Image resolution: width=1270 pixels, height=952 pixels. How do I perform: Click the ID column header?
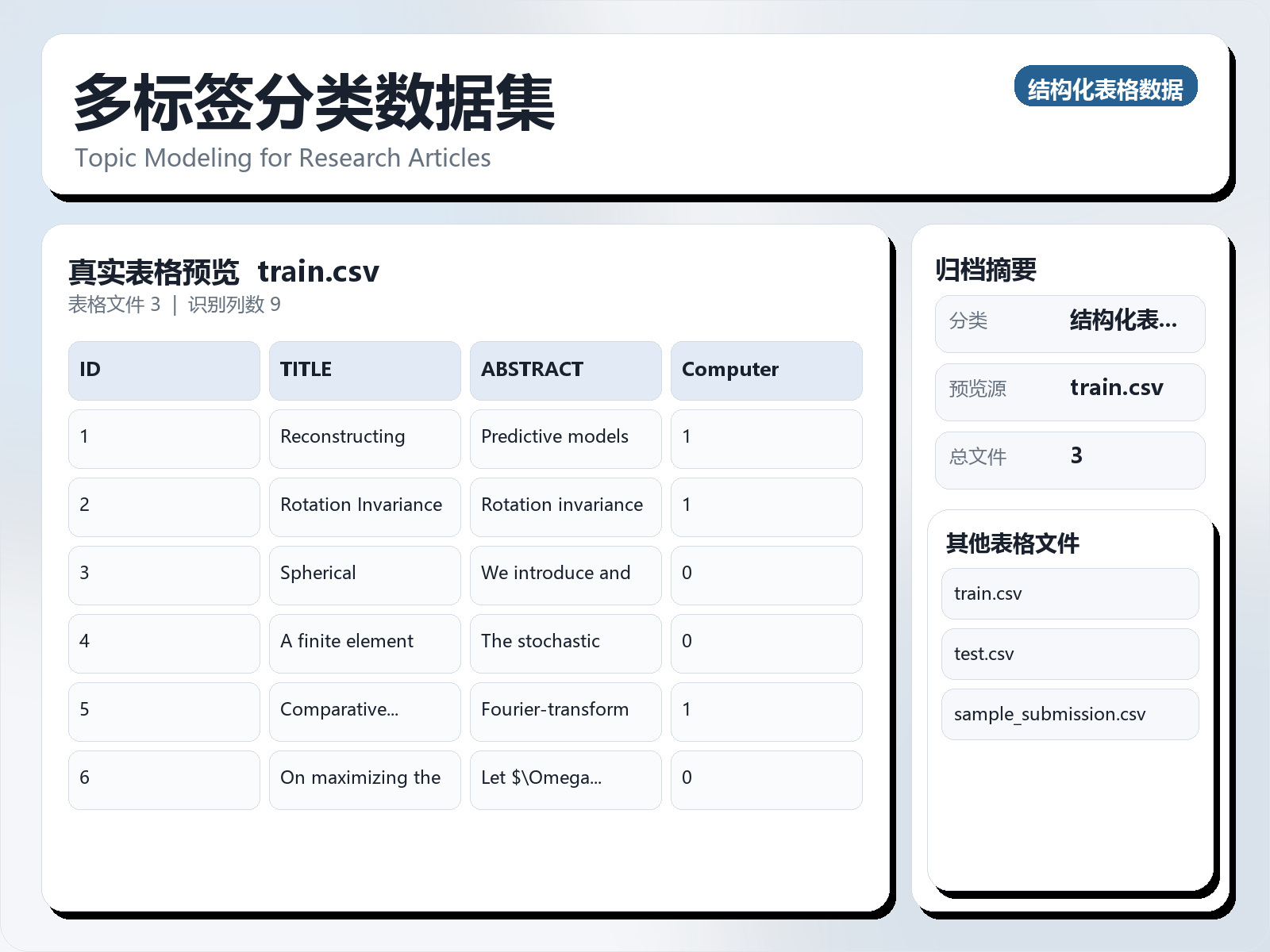(x=164, y=370)
